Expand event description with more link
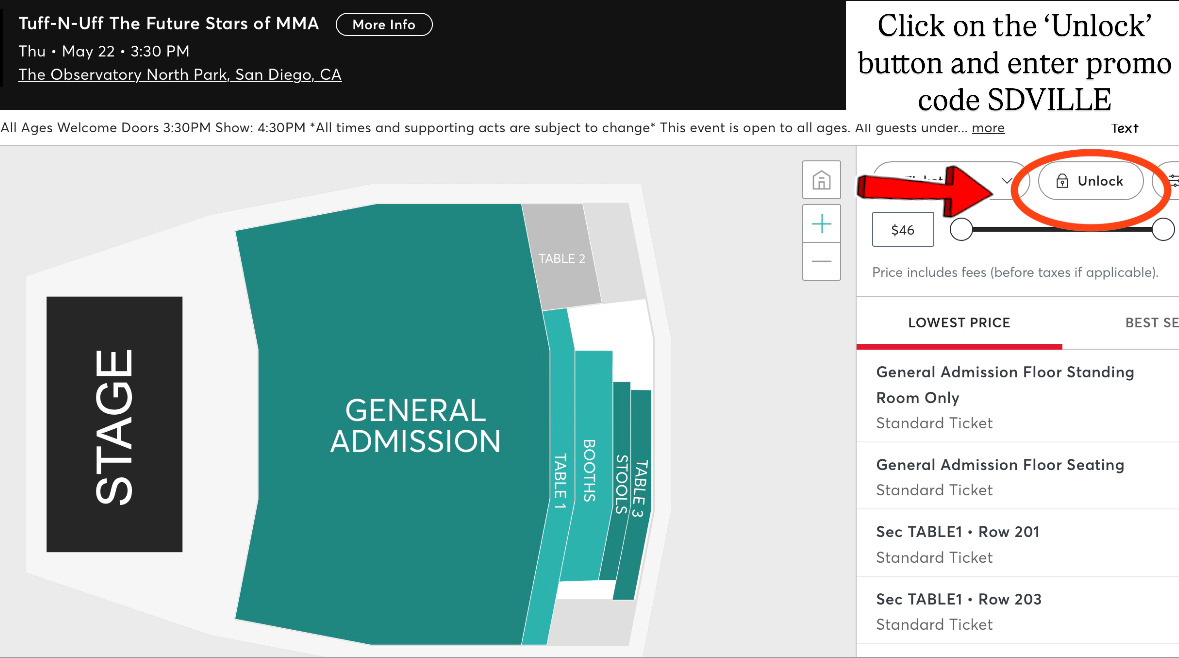The width and height of the screenshot is (1179, 658). (988, 128)
